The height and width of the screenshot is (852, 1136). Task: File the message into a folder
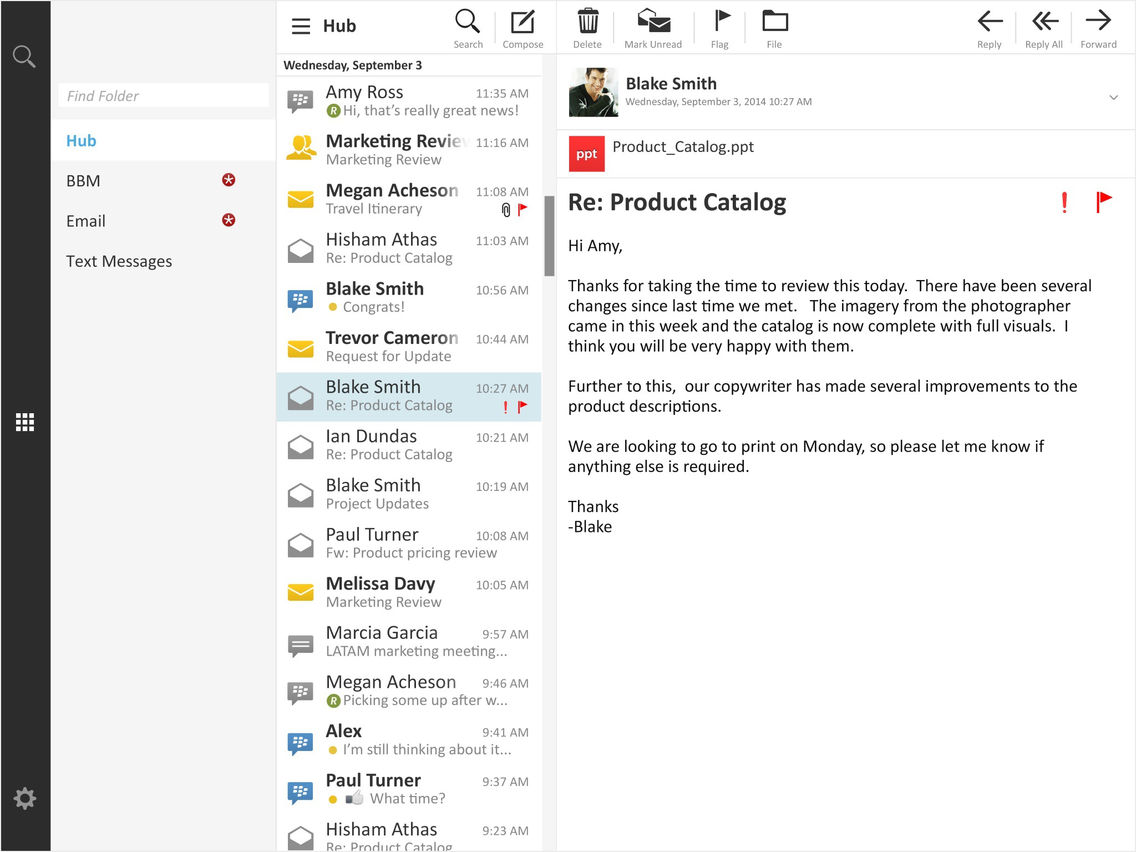coord(774,28)
